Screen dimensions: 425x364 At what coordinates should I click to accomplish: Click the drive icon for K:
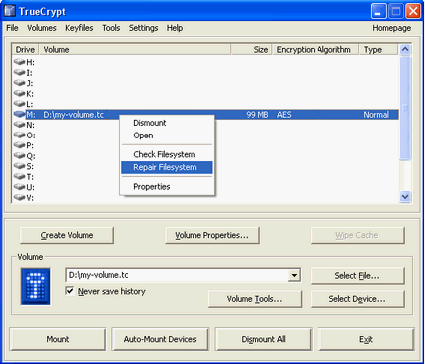point(20,93)
